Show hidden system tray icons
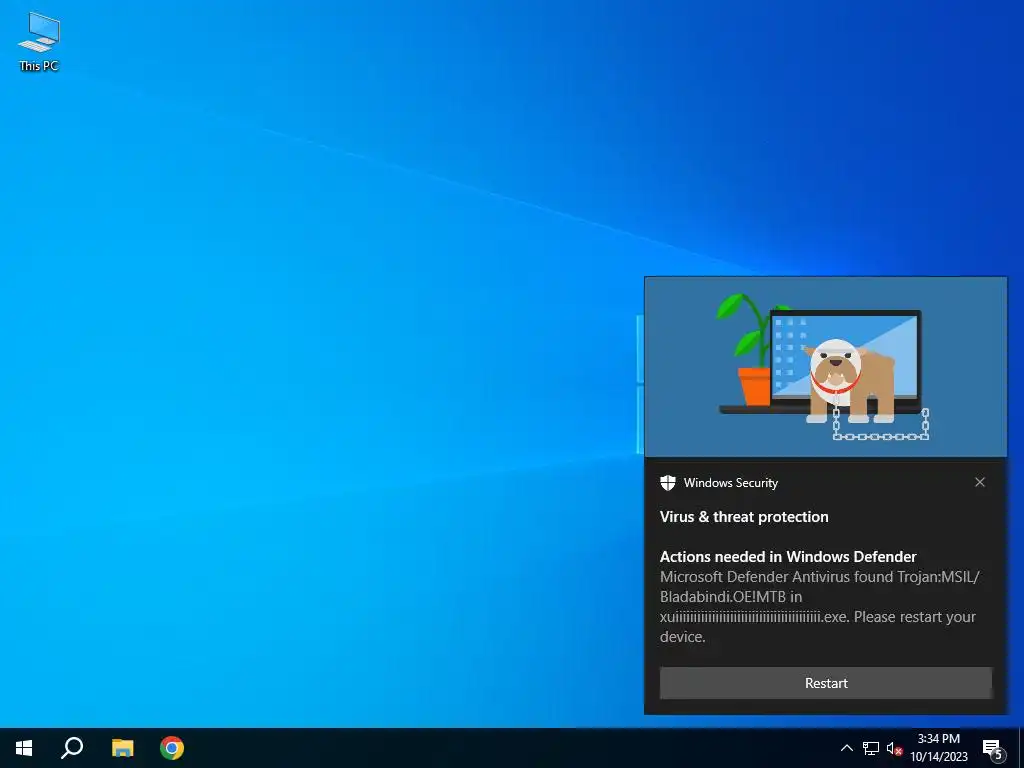The width and height of the screenshot is (1024, 768). coord(846,748)
